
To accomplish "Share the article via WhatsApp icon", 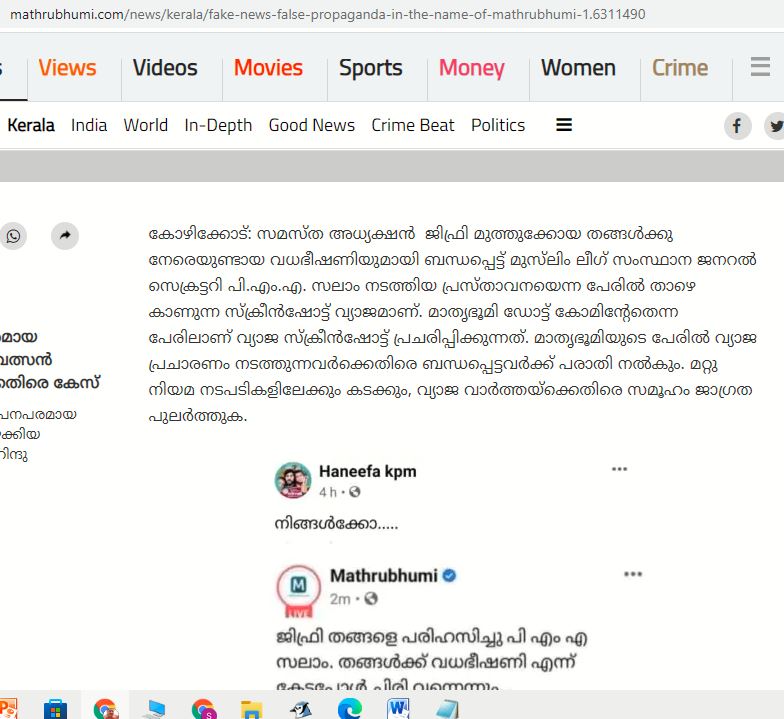I will click(13, 236).
